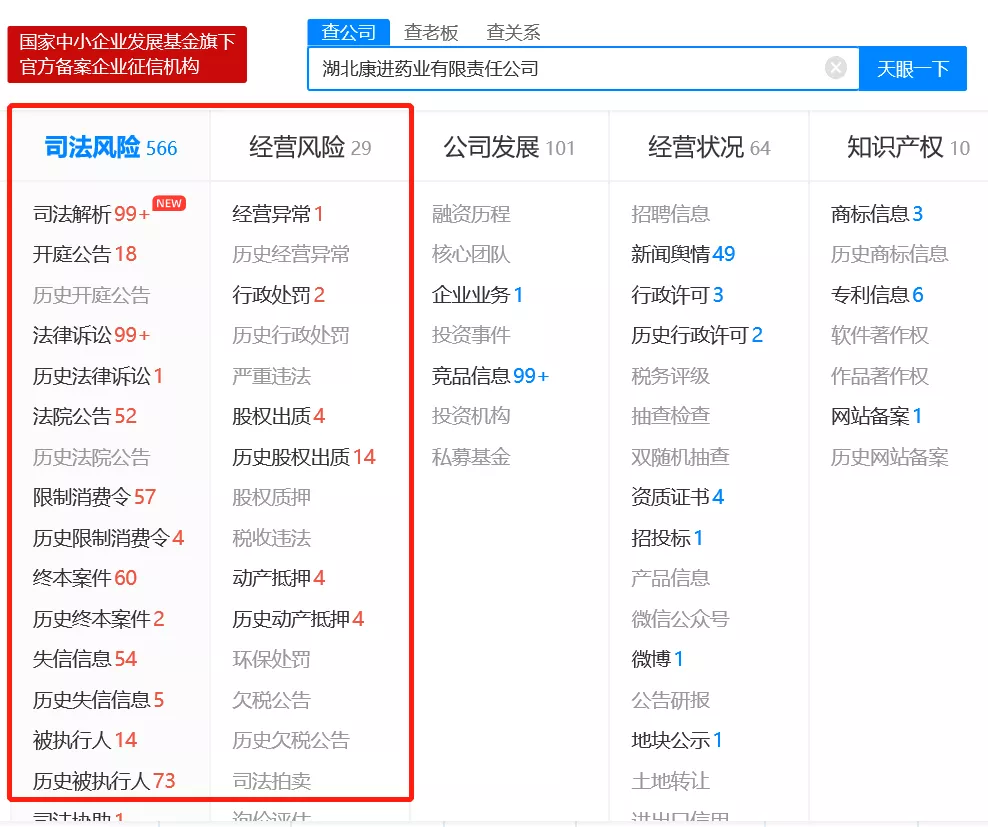Click the greyed-out 税收违法 entry
The image size is (988, 827).
point(272,538)
